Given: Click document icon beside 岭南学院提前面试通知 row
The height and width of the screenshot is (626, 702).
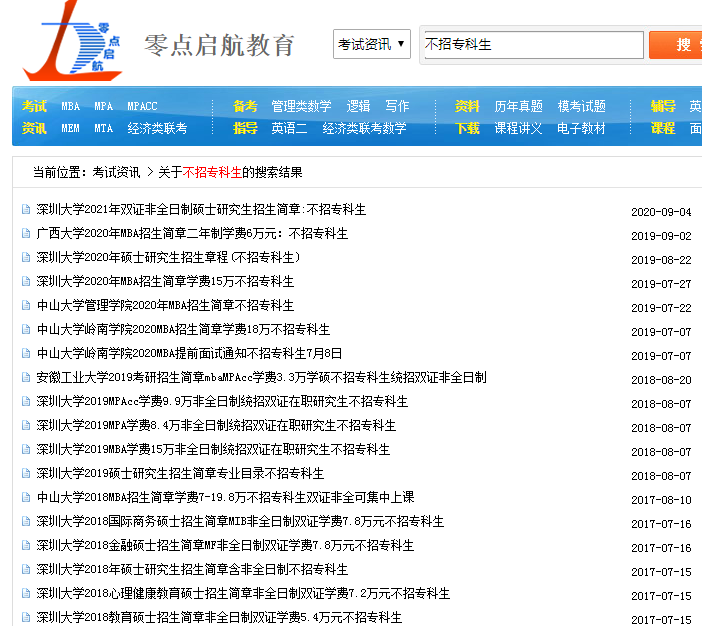Looking at the screenshot, I should pos(26,353).
